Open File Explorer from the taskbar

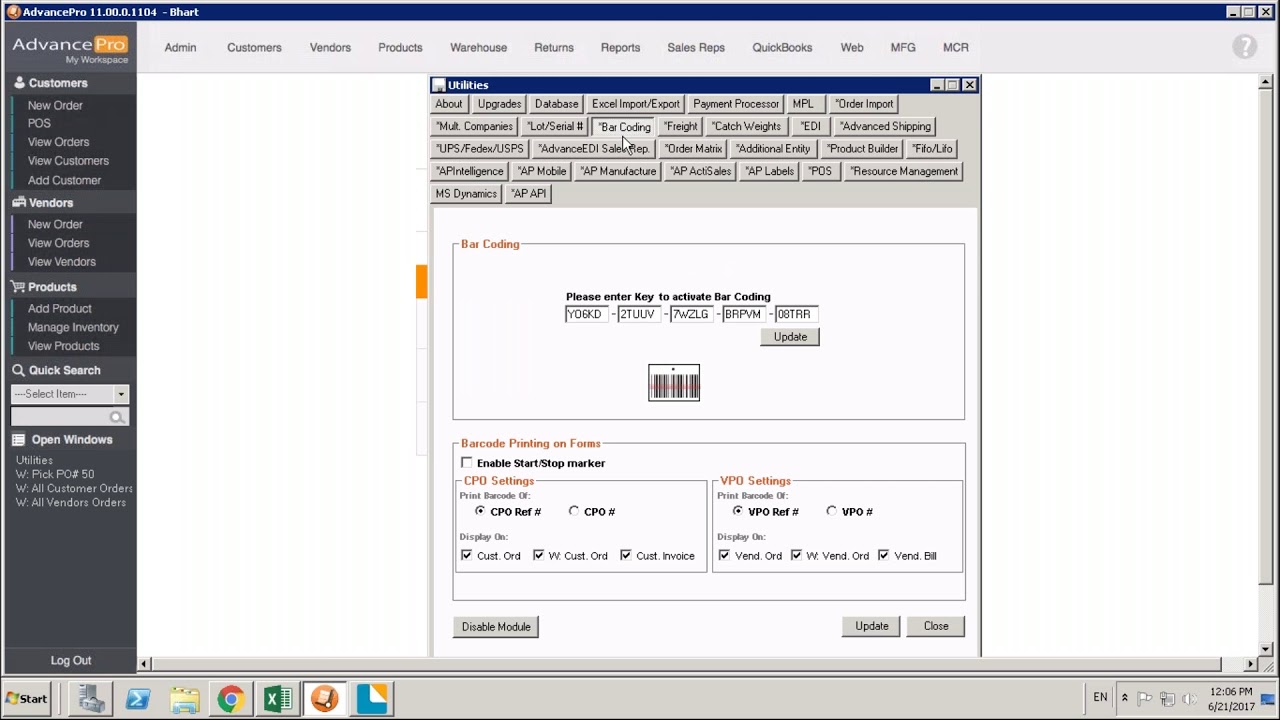click(x=184, y=698)
